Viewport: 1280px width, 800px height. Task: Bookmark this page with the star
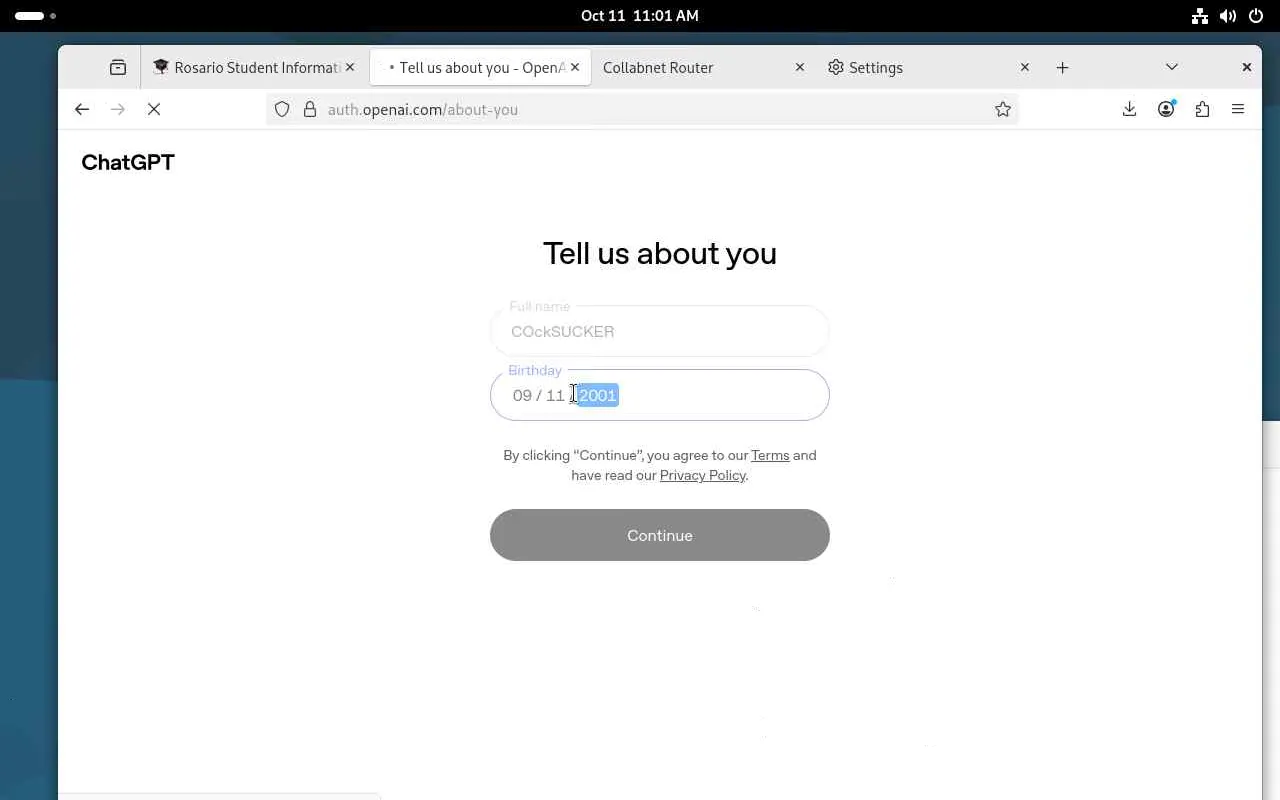click(1003, 109)
